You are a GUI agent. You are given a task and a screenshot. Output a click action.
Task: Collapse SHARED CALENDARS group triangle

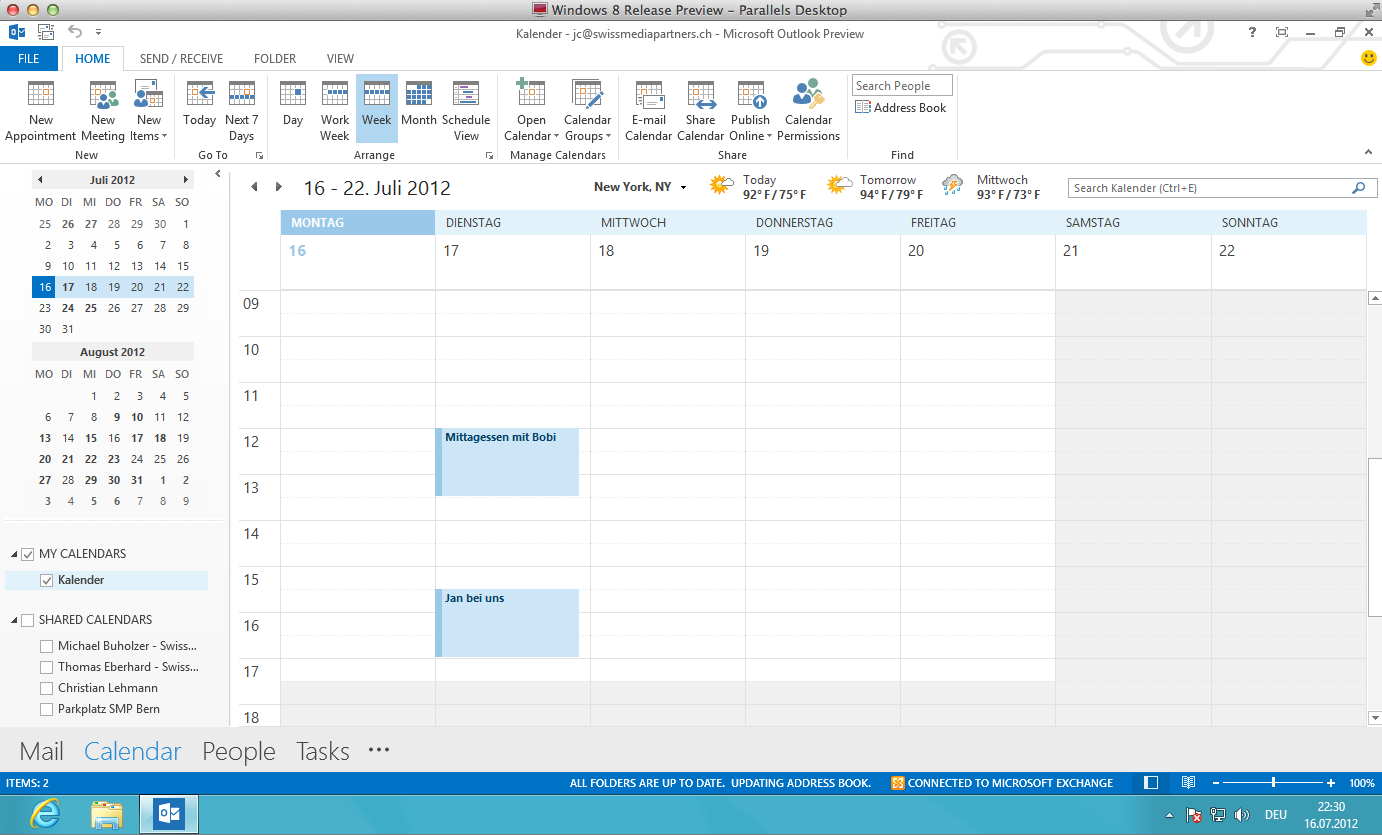(x=14, y=621)
